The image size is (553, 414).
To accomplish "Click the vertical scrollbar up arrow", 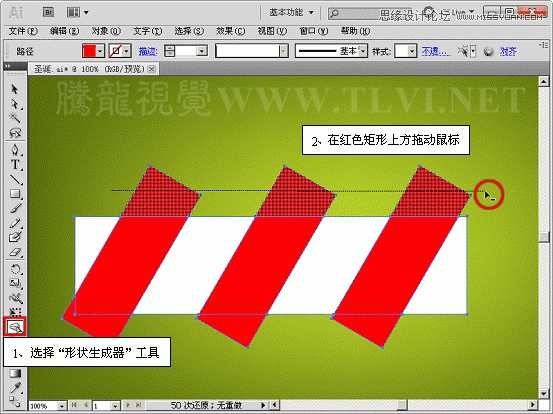I will (x=544, y=82).
